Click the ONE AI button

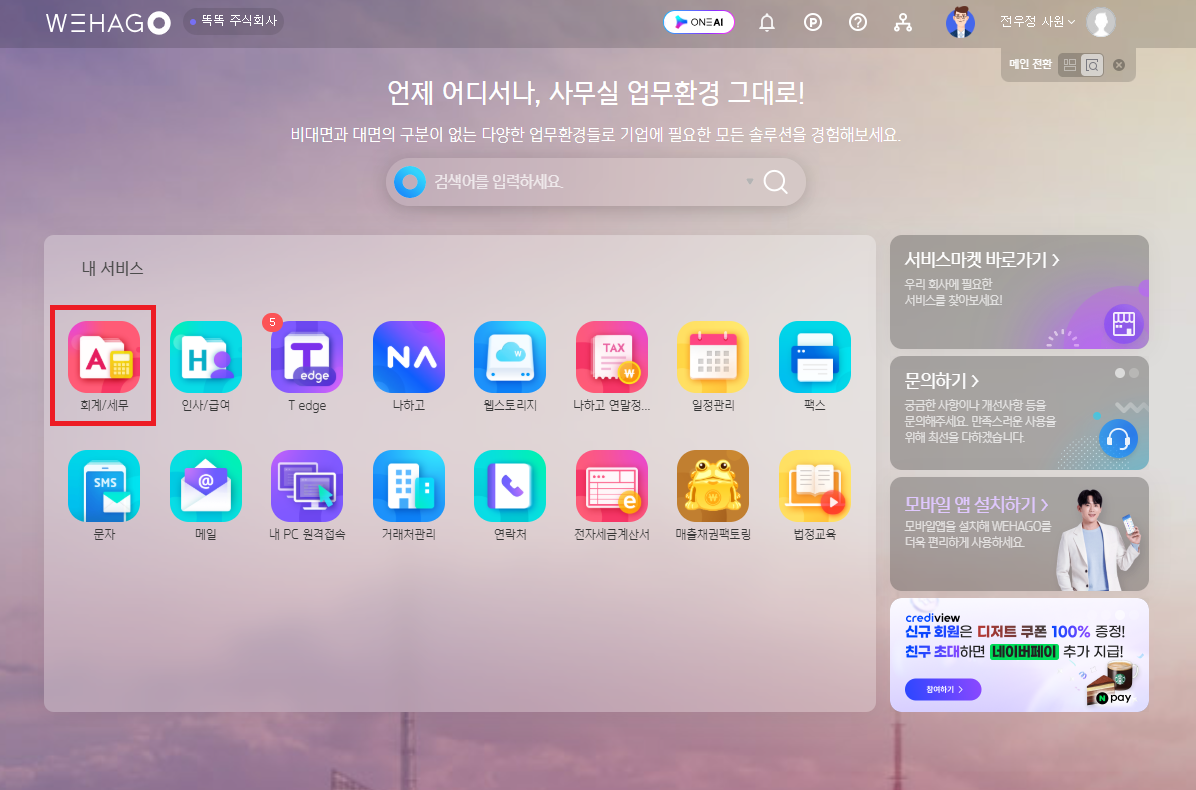tap(699, 22)
